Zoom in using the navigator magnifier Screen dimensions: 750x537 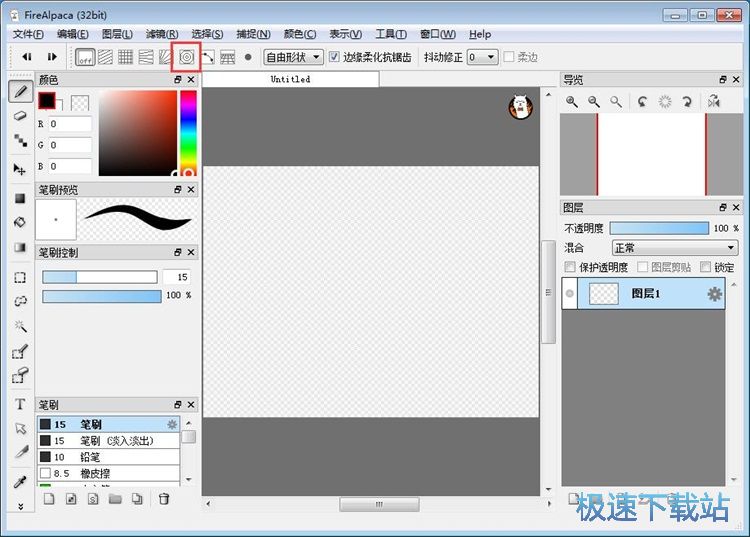coord(572,101)
